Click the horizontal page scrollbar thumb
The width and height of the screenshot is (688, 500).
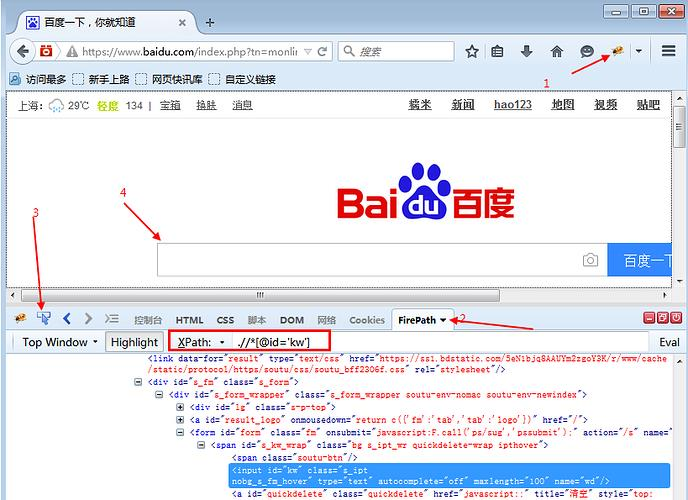(260, 295)
